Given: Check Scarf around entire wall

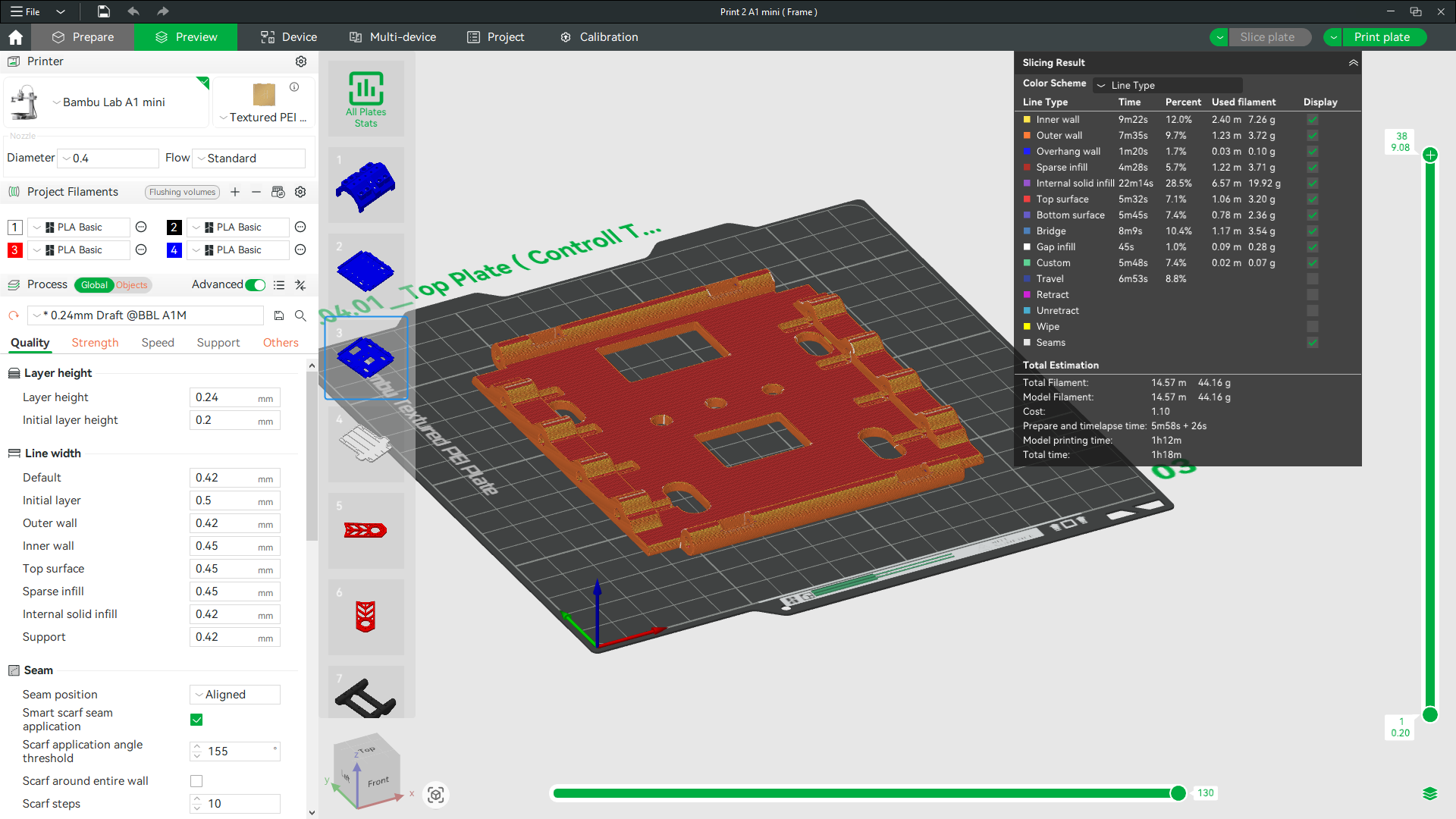Looking at the screenshot, I should 196,781.
